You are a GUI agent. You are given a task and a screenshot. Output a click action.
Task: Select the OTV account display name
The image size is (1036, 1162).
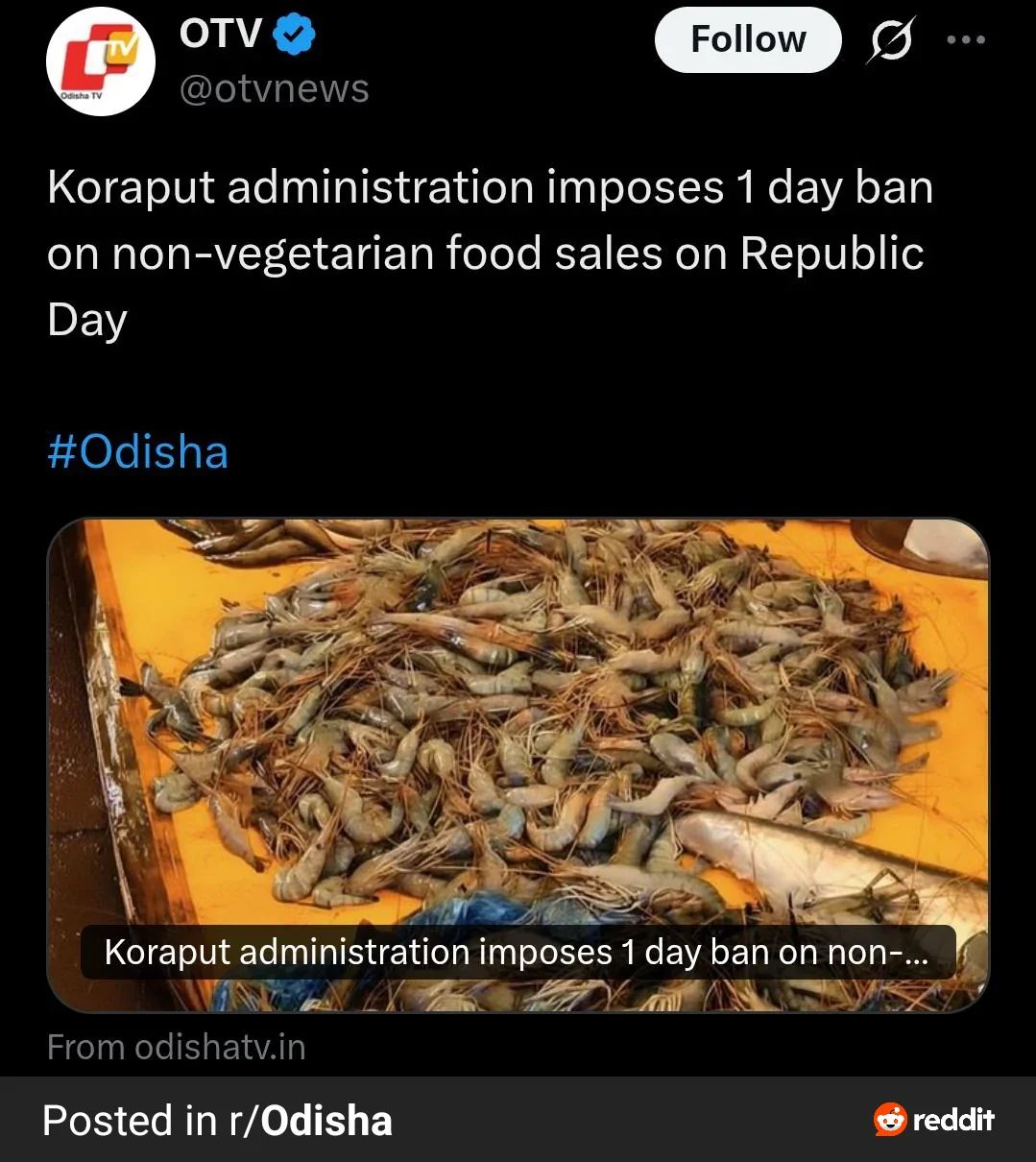220,35
